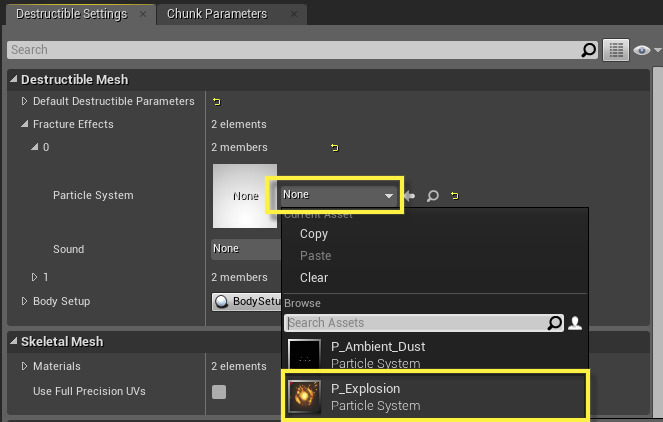Expand Fracture Effects element 1
Viewport: 663px width, 422px height.
pyautogui.click(x=35, y=277)
